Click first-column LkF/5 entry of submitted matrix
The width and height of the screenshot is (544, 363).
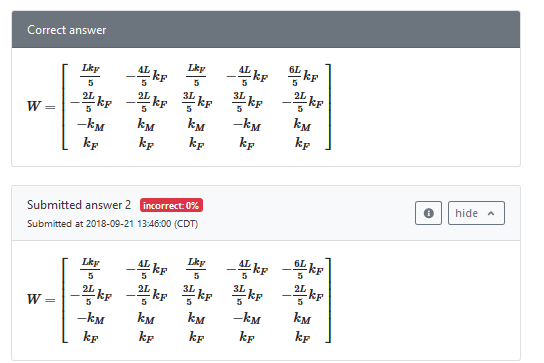pos(91,269)
